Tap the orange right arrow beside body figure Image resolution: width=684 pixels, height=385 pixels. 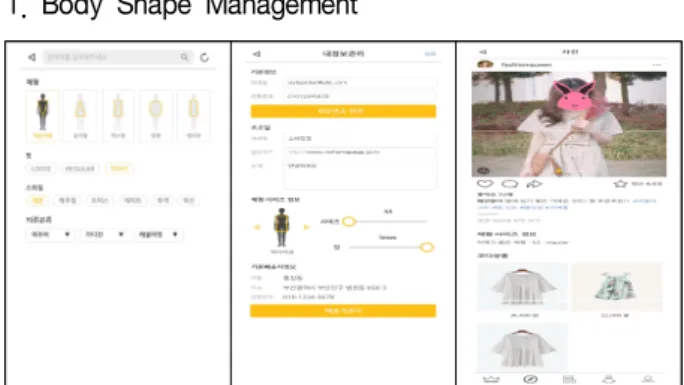pyautogui.click(x=307, y=227)
